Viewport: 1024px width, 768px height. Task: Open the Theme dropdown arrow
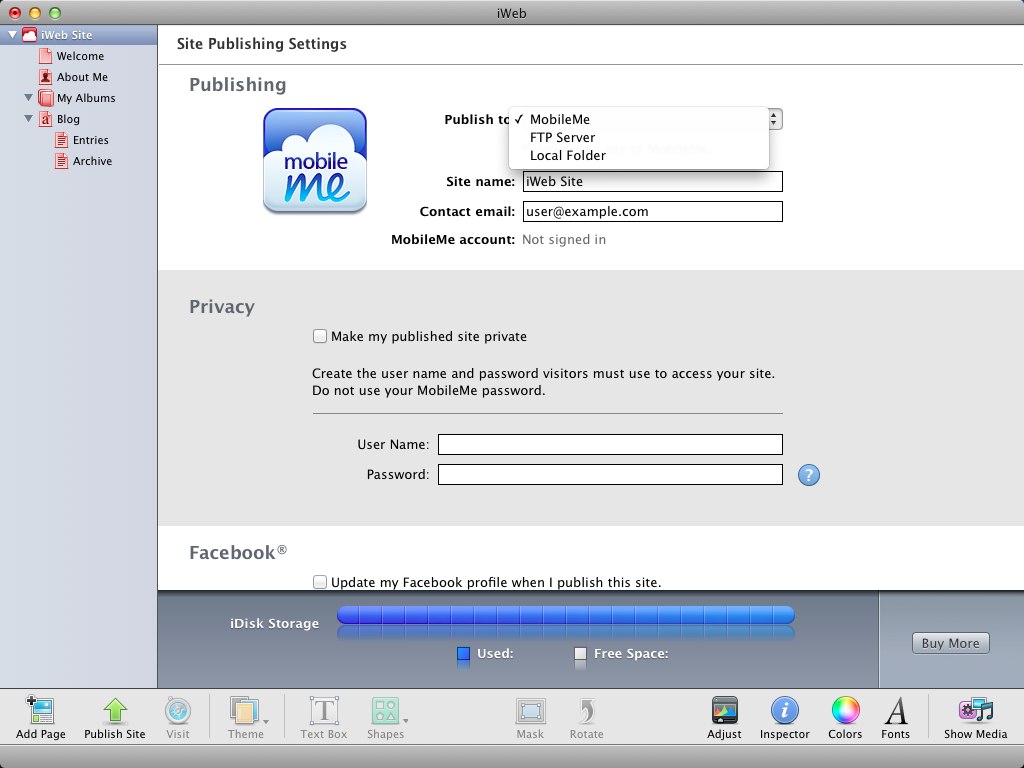(x=266, y=721)
